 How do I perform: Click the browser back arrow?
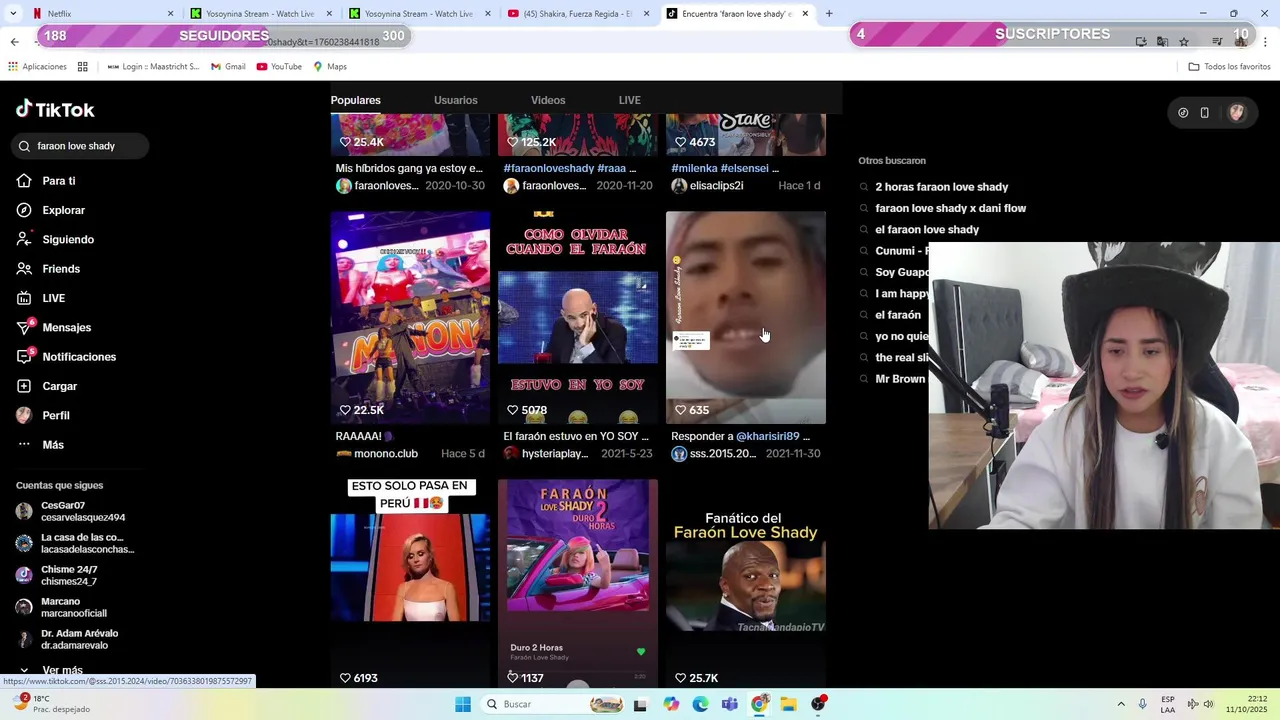14,41
